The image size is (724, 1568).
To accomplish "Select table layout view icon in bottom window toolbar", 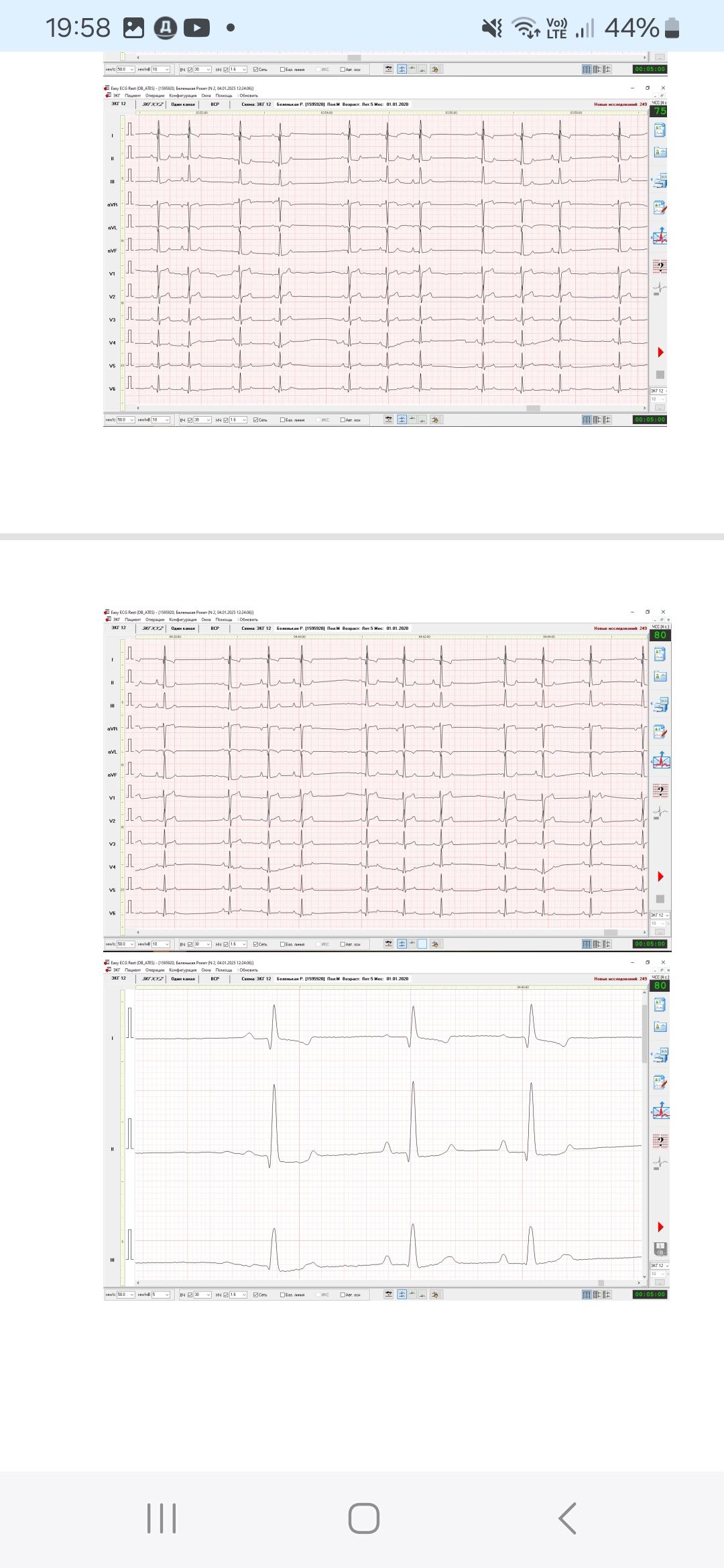I will 587,1294.
